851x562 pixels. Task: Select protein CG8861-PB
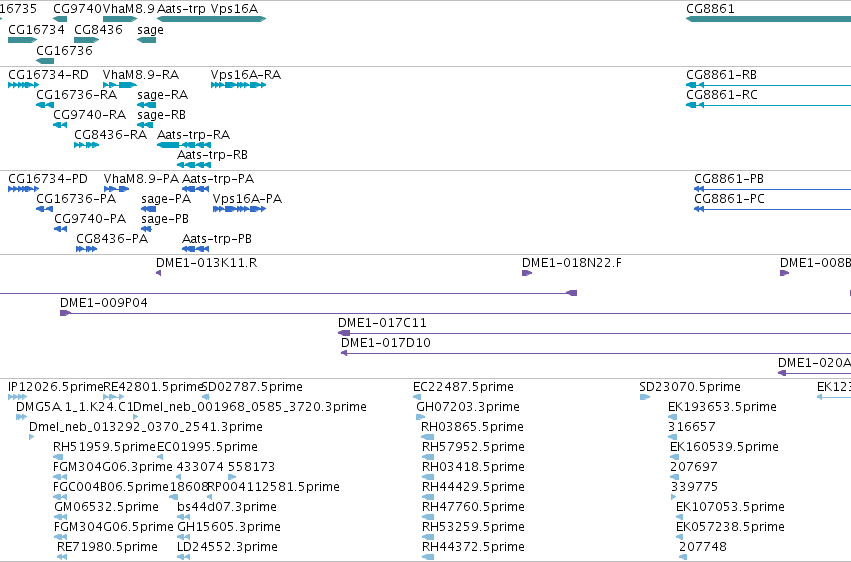point(772,189)
